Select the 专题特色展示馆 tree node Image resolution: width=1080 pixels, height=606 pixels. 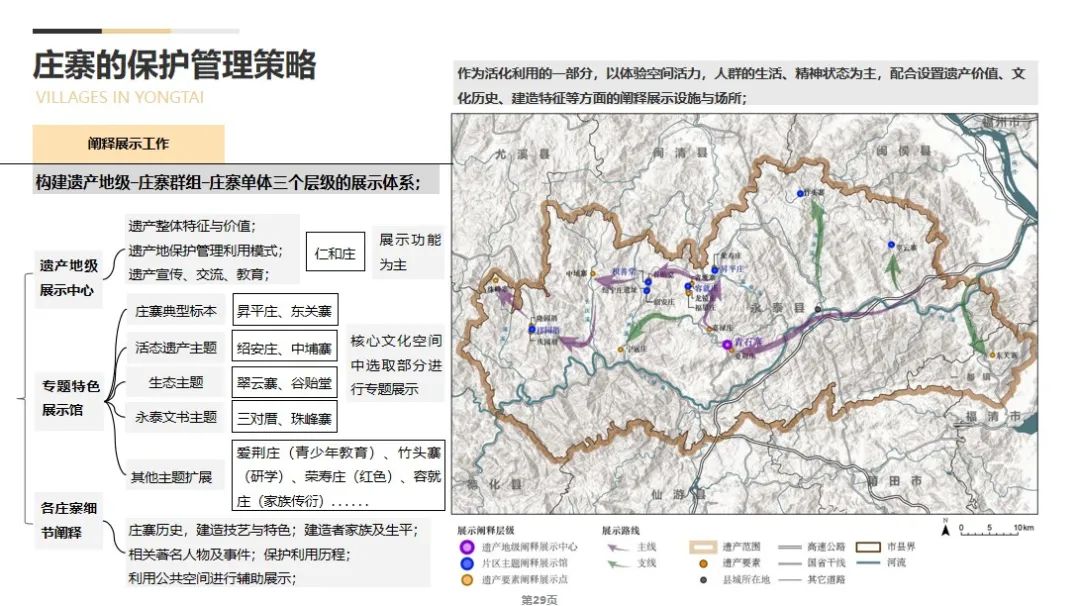coord(70,397)
